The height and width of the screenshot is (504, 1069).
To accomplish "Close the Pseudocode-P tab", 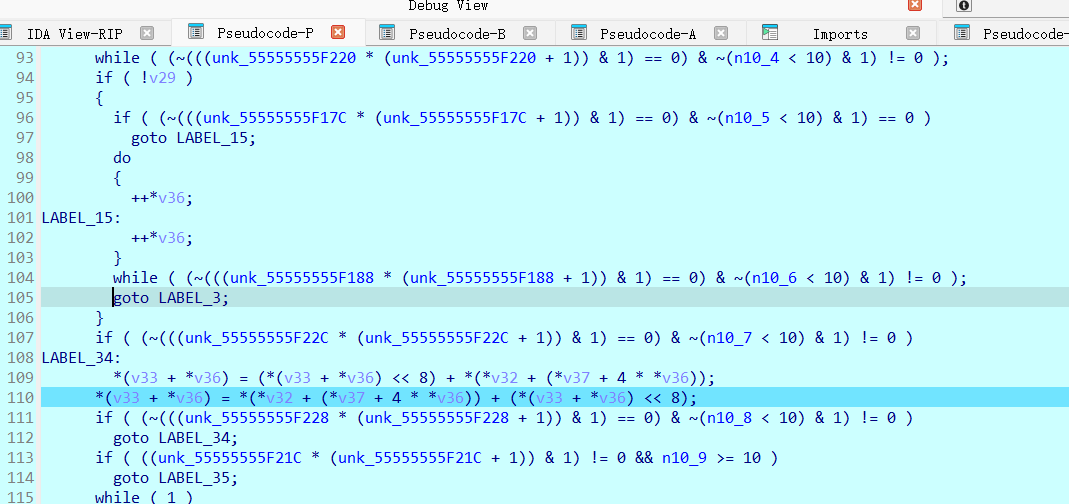I will [338, 33].
